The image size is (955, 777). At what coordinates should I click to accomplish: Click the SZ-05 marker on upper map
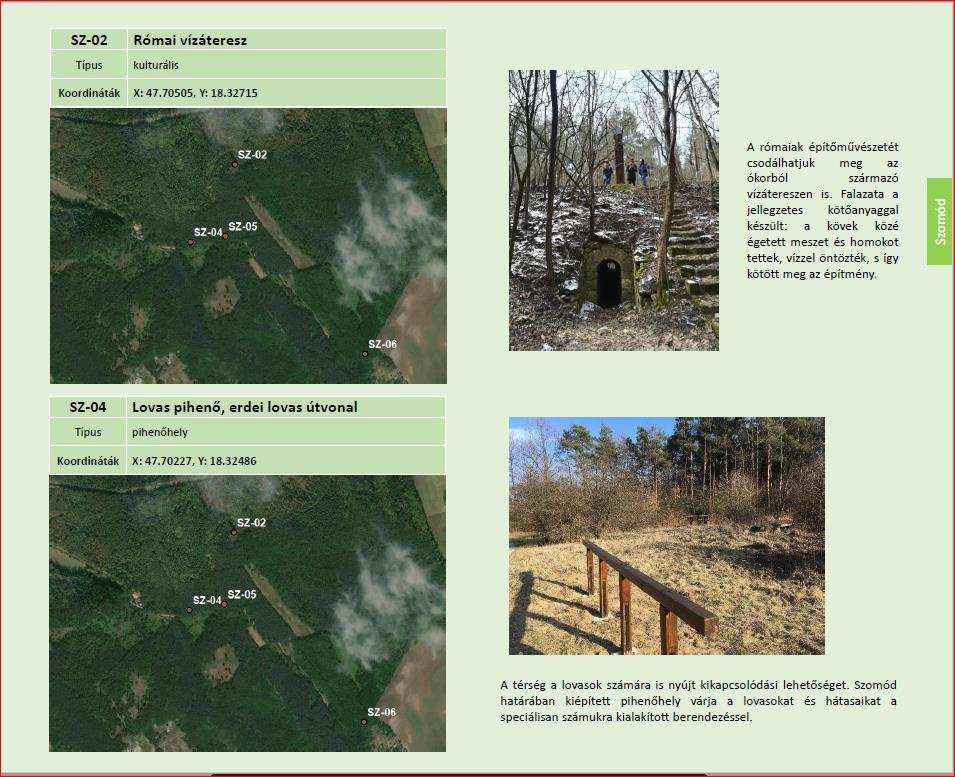click(x=225, y=236)
